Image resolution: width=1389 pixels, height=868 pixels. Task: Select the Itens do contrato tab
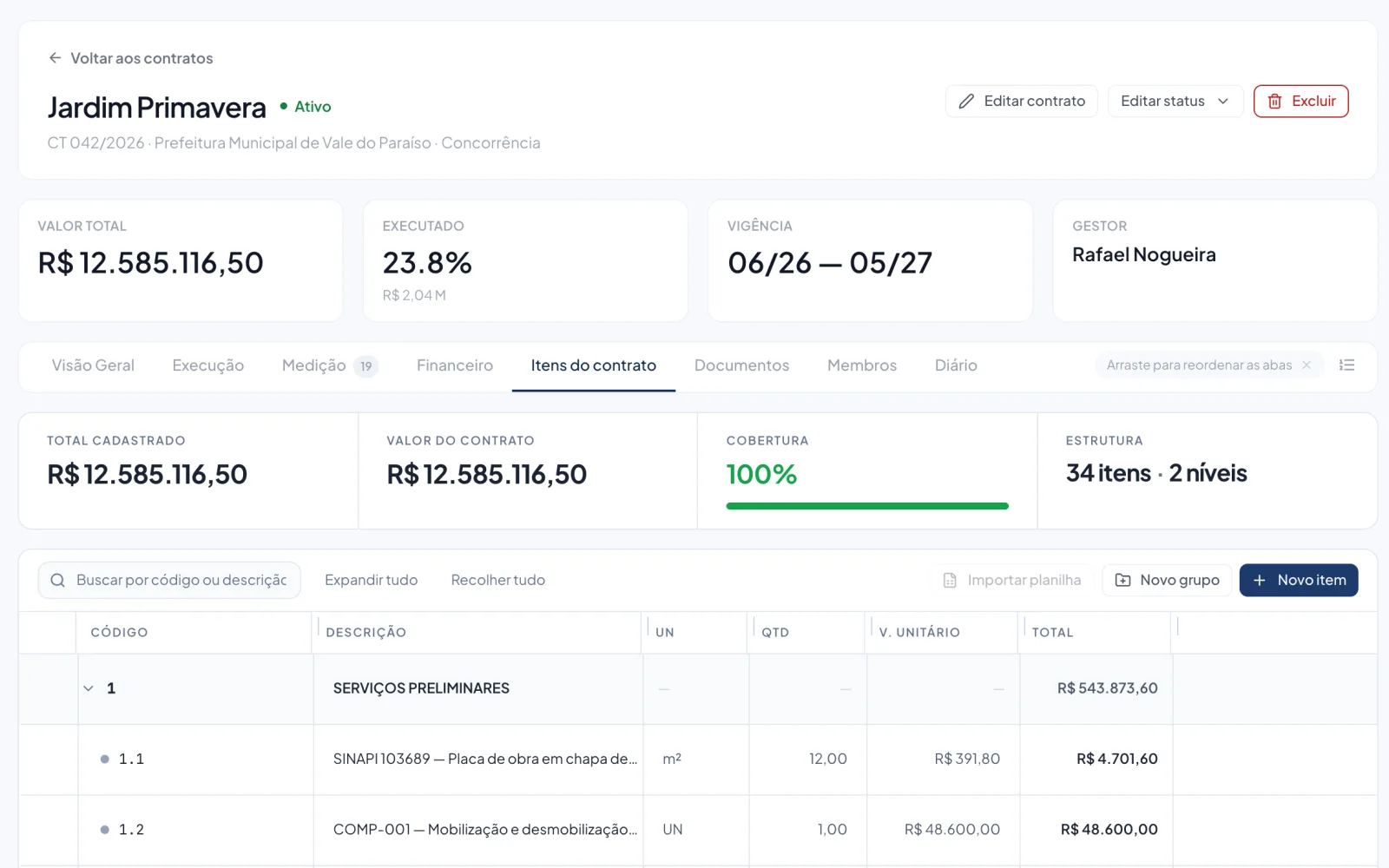(x=594, y=365)
